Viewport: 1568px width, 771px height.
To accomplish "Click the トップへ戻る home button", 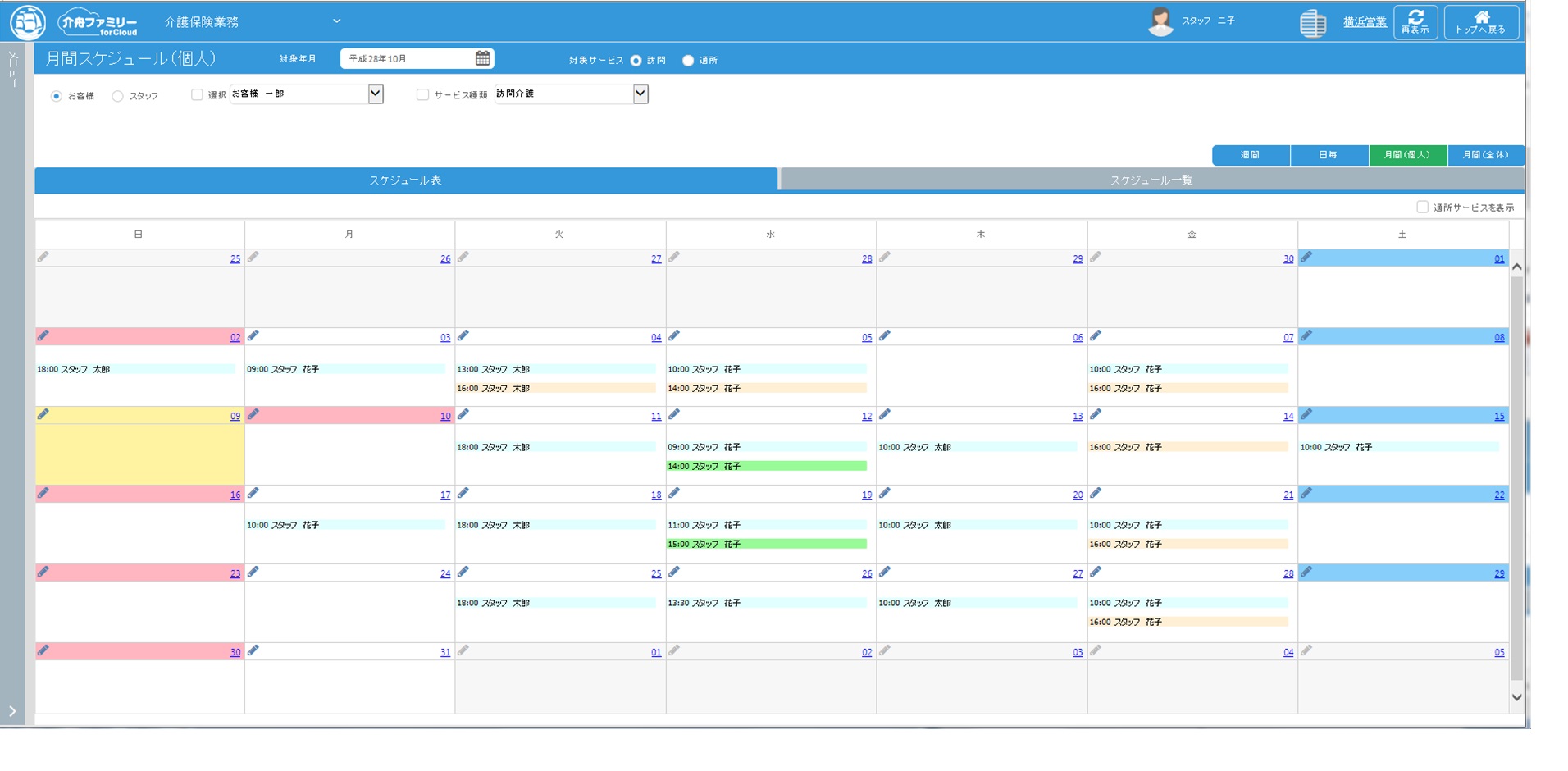I will (x=1481, y=22).
